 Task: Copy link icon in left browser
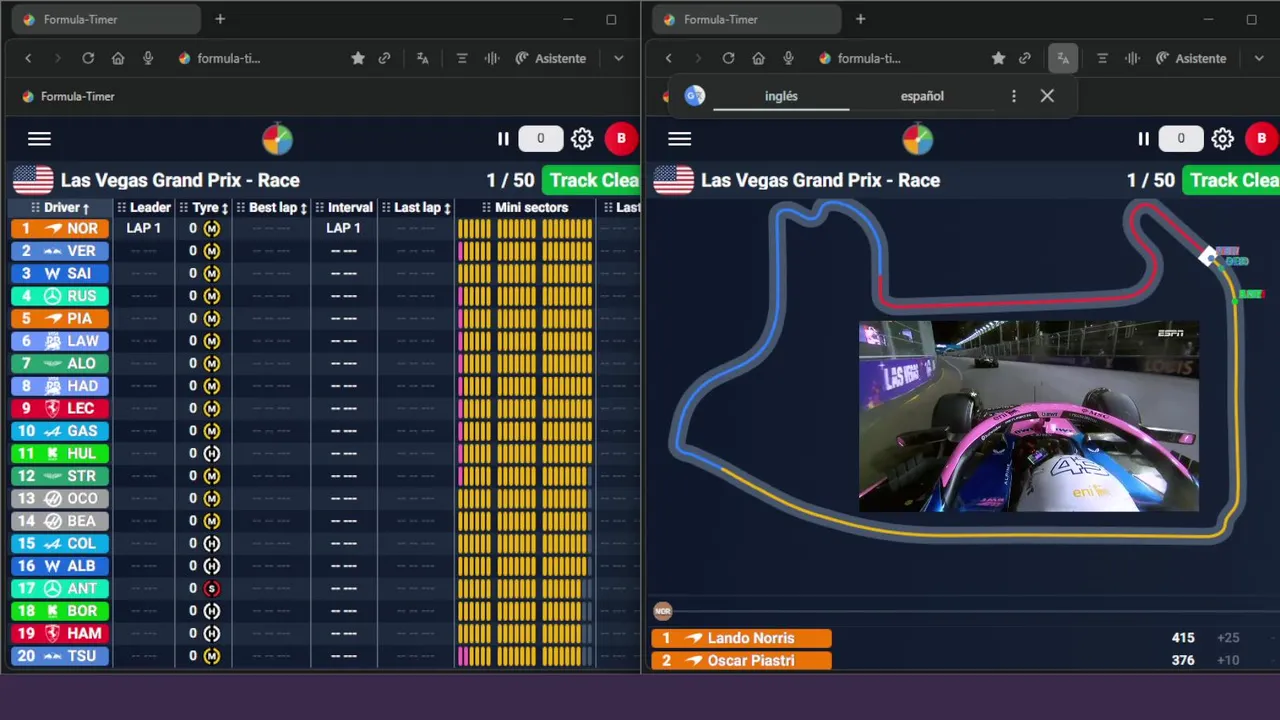[x=384, y=58]
